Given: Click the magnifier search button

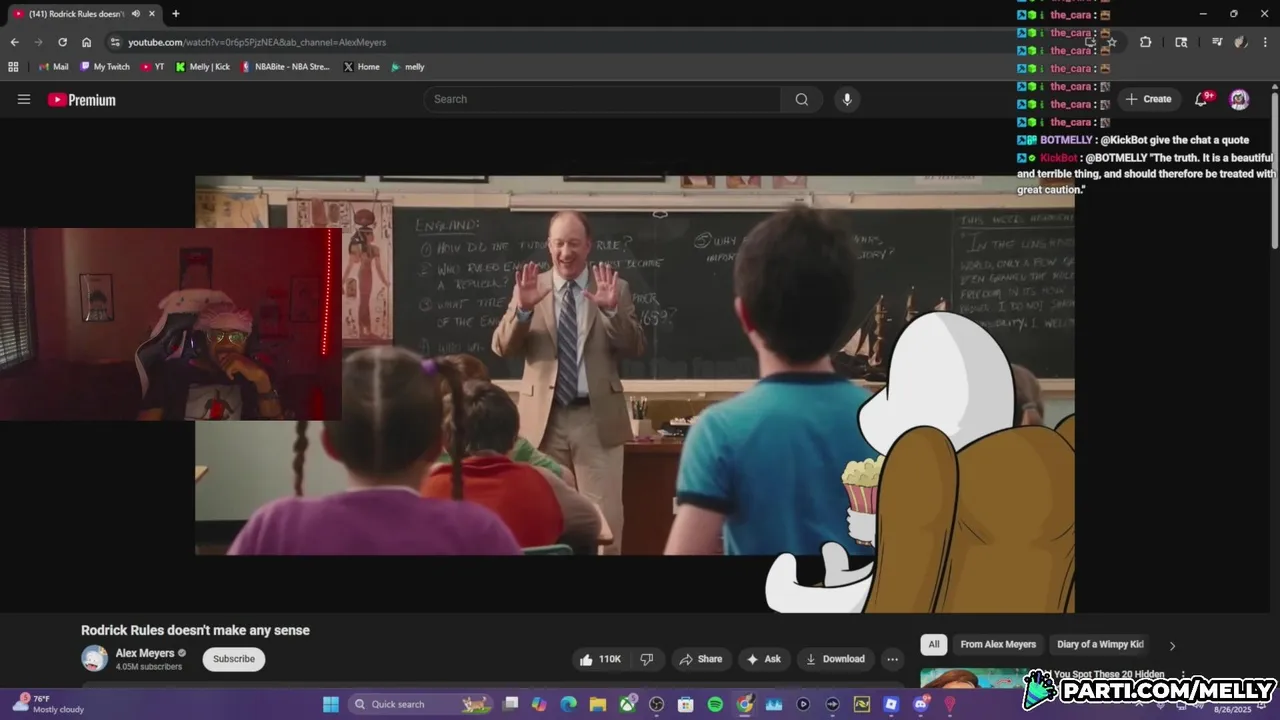Looking at the screenshot, I should click(x=802, y=99).
